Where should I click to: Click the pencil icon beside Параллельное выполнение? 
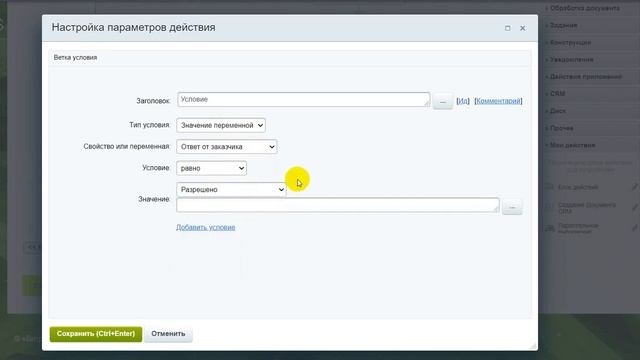pos(635,228)
